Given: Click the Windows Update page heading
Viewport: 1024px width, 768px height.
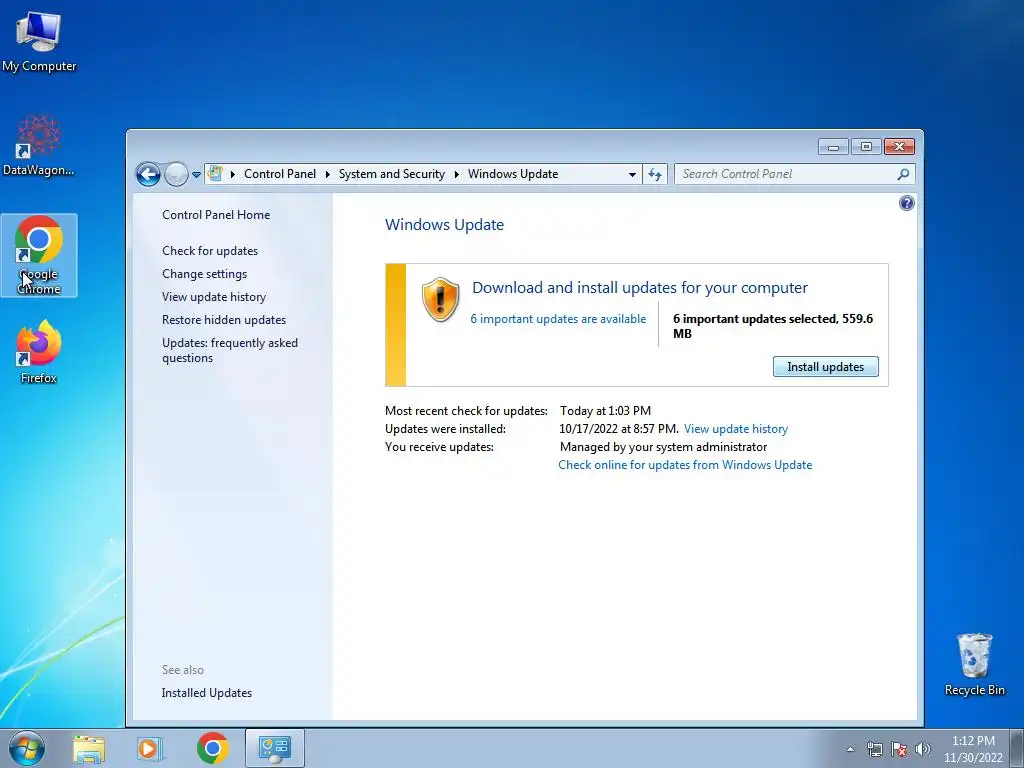Looking at the screenshot, I should 444,225.
